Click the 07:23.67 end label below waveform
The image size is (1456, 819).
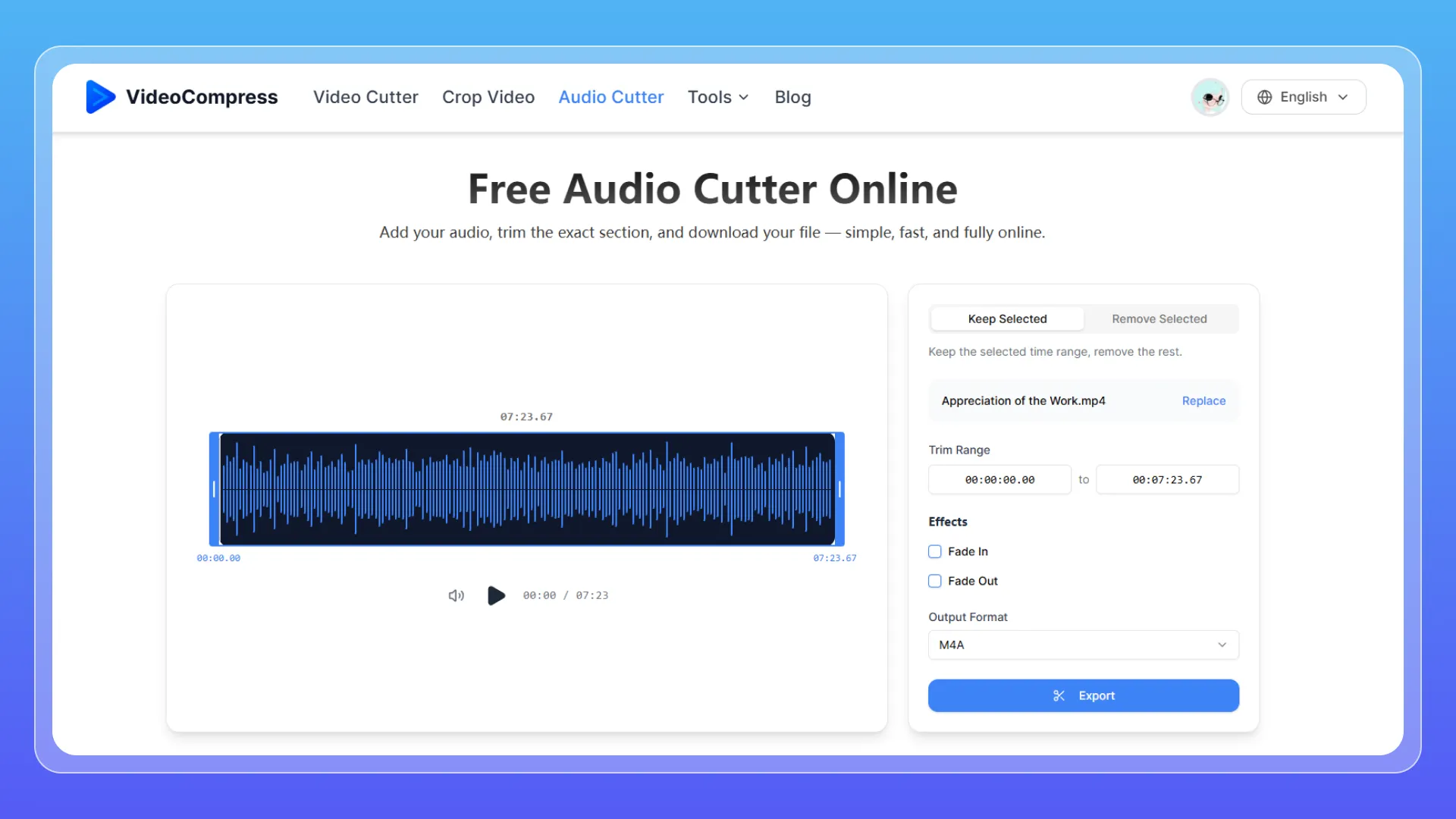(x=835, y=557)
